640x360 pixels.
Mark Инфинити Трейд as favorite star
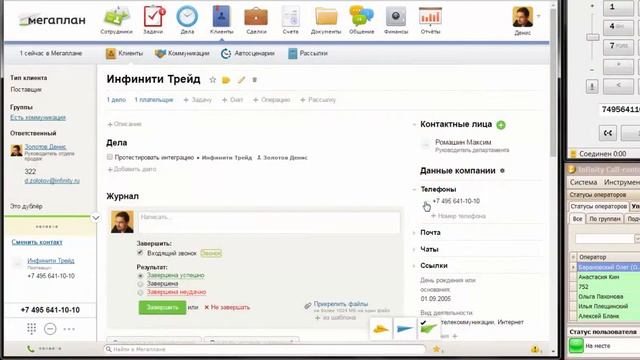212,80
